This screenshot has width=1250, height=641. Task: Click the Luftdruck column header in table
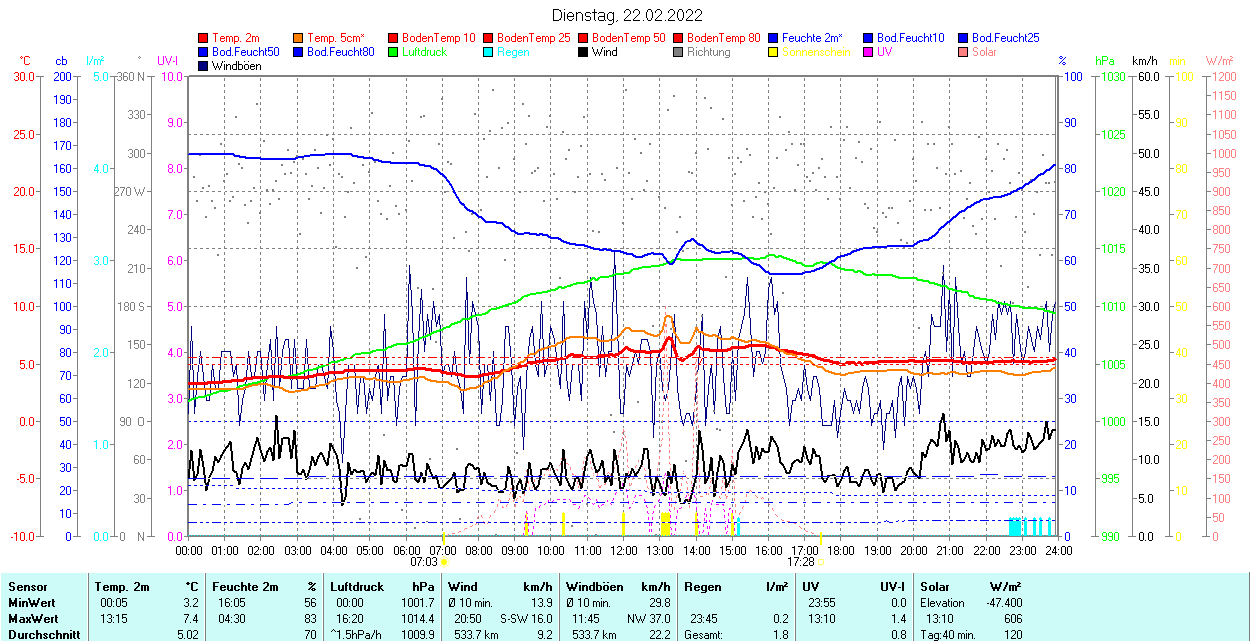click(356, 587)
